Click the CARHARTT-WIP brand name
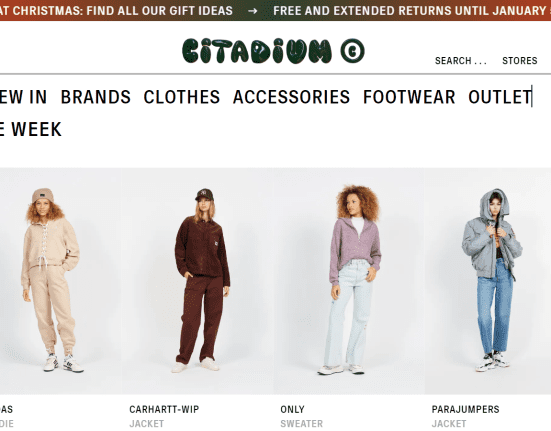Viewport: 551px width, 431px height. tap(164, 409)
